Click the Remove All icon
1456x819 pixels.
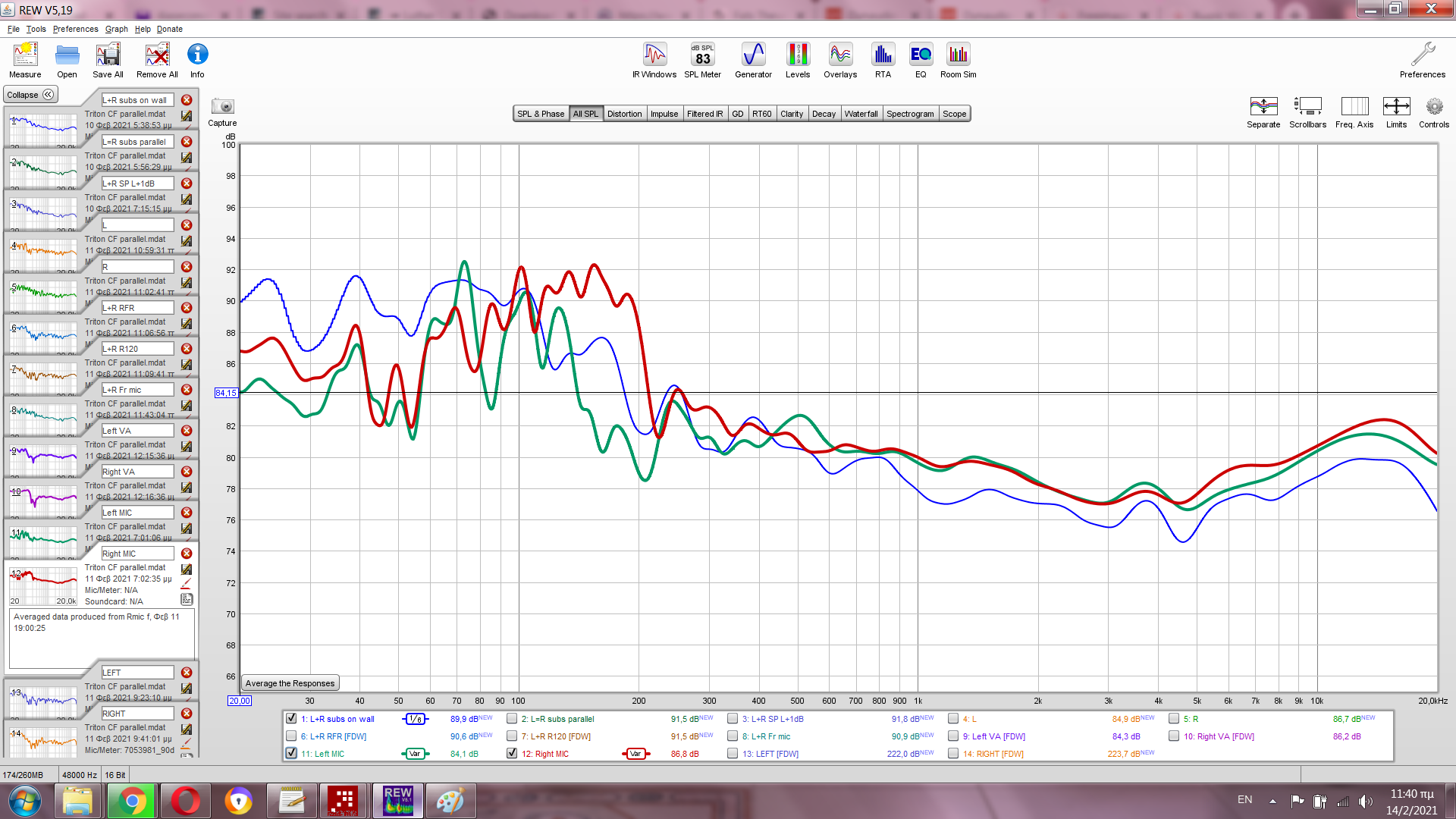pyautogui.click(x=157, y=60)
